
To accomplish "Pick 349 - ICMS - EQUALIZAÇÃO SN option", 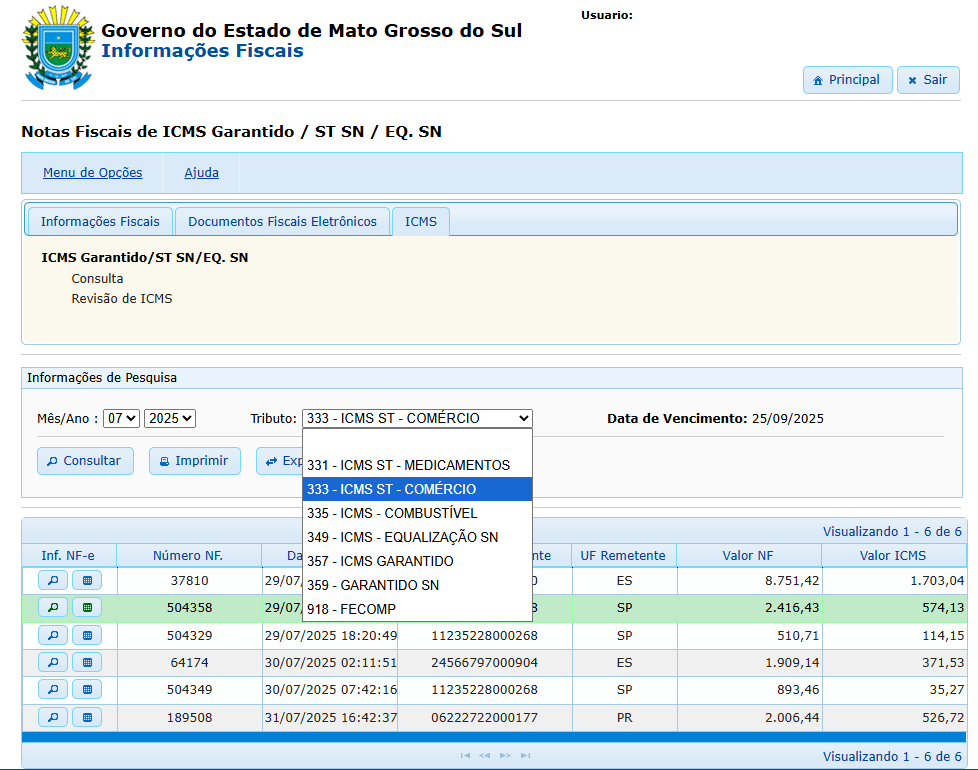I will (402, 537).
